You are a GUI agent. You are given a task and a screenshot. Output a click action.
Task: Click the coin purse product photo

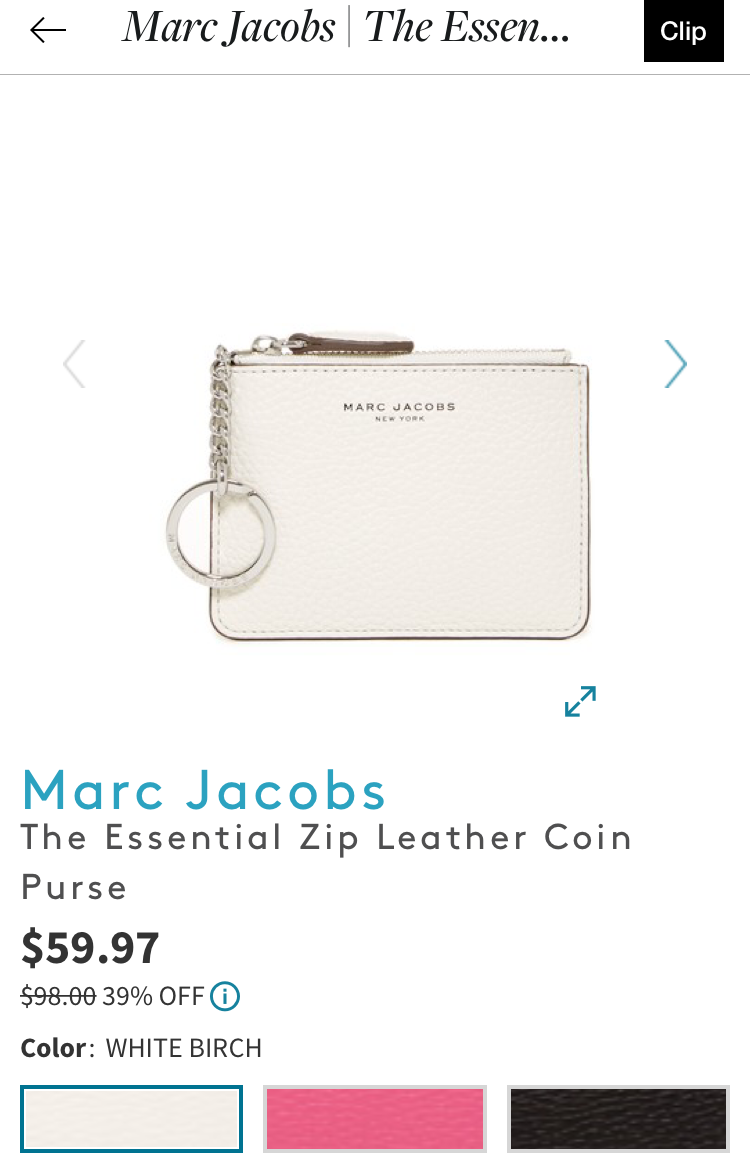click(378, 487)
